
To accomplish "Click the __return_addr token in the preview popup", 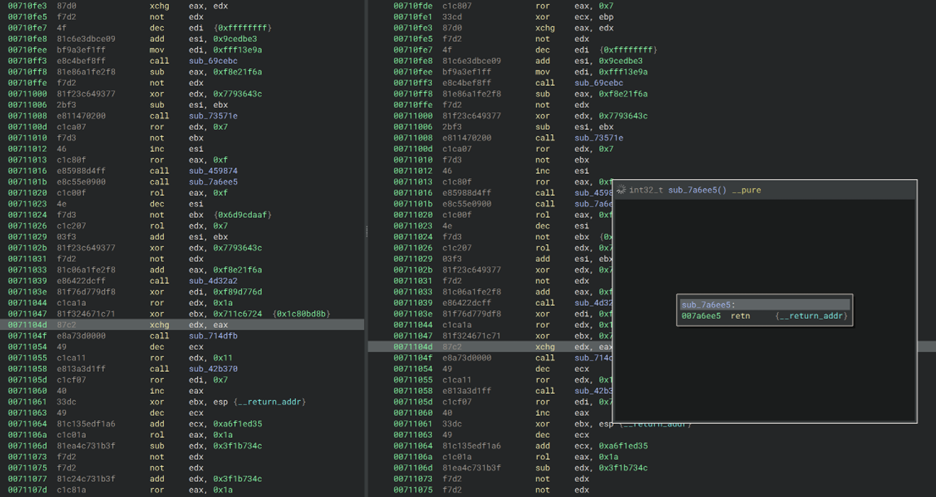I will [811, 316].
